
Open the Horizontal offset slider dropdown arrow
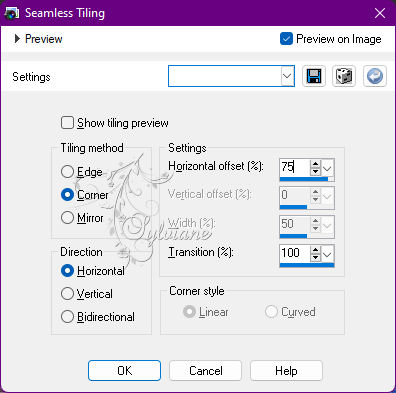click(x=327, y=168)
